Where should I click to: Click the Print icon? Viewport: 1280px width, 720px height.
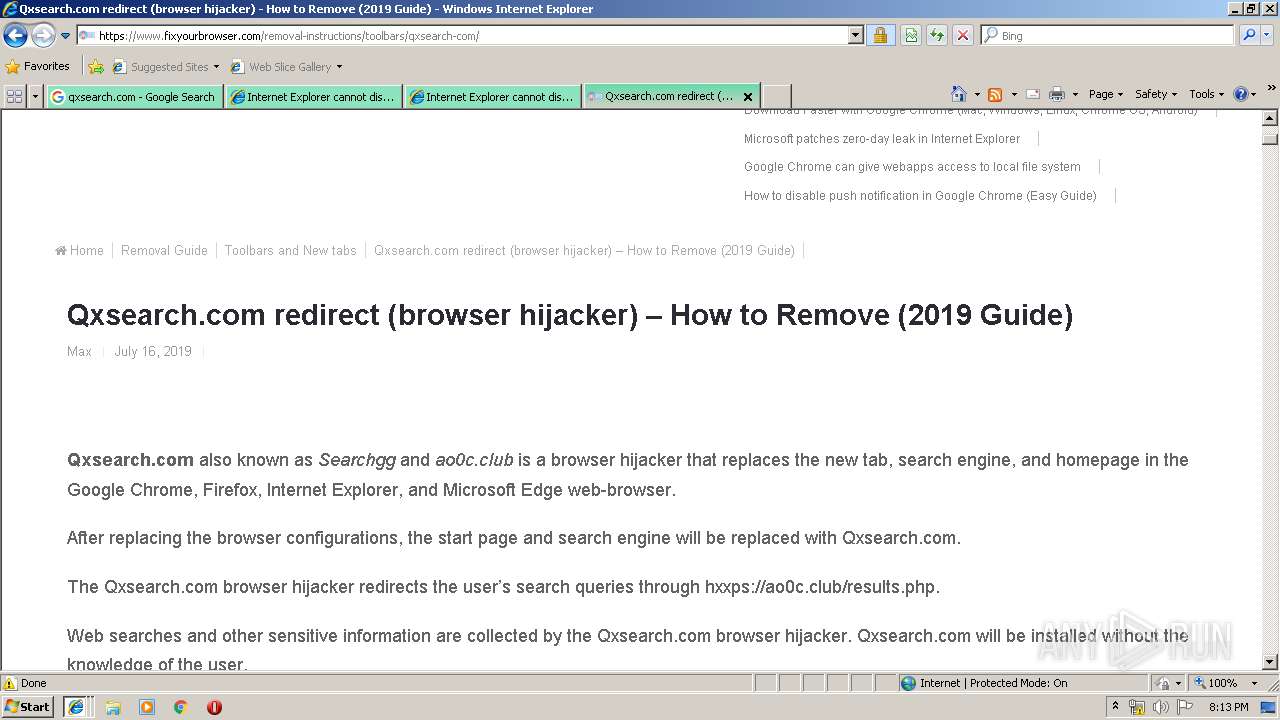pyautogui.click(x=1057, y=94)
